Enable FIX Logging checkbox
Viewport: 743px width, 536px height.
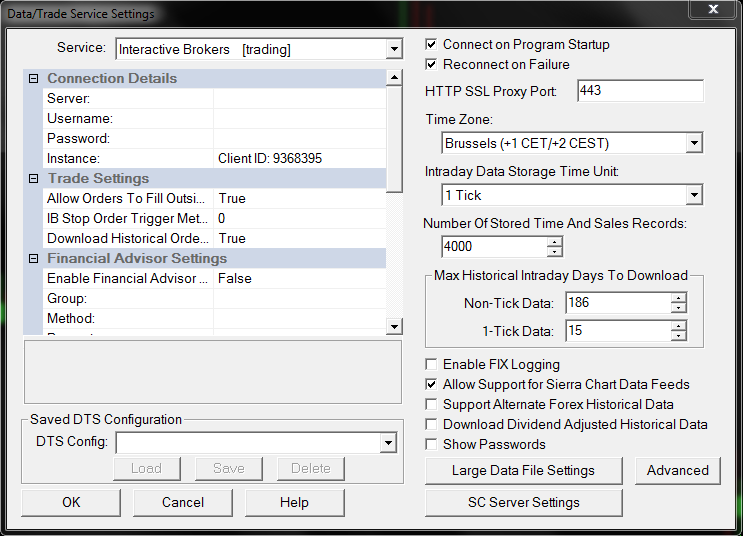(431, 364)
